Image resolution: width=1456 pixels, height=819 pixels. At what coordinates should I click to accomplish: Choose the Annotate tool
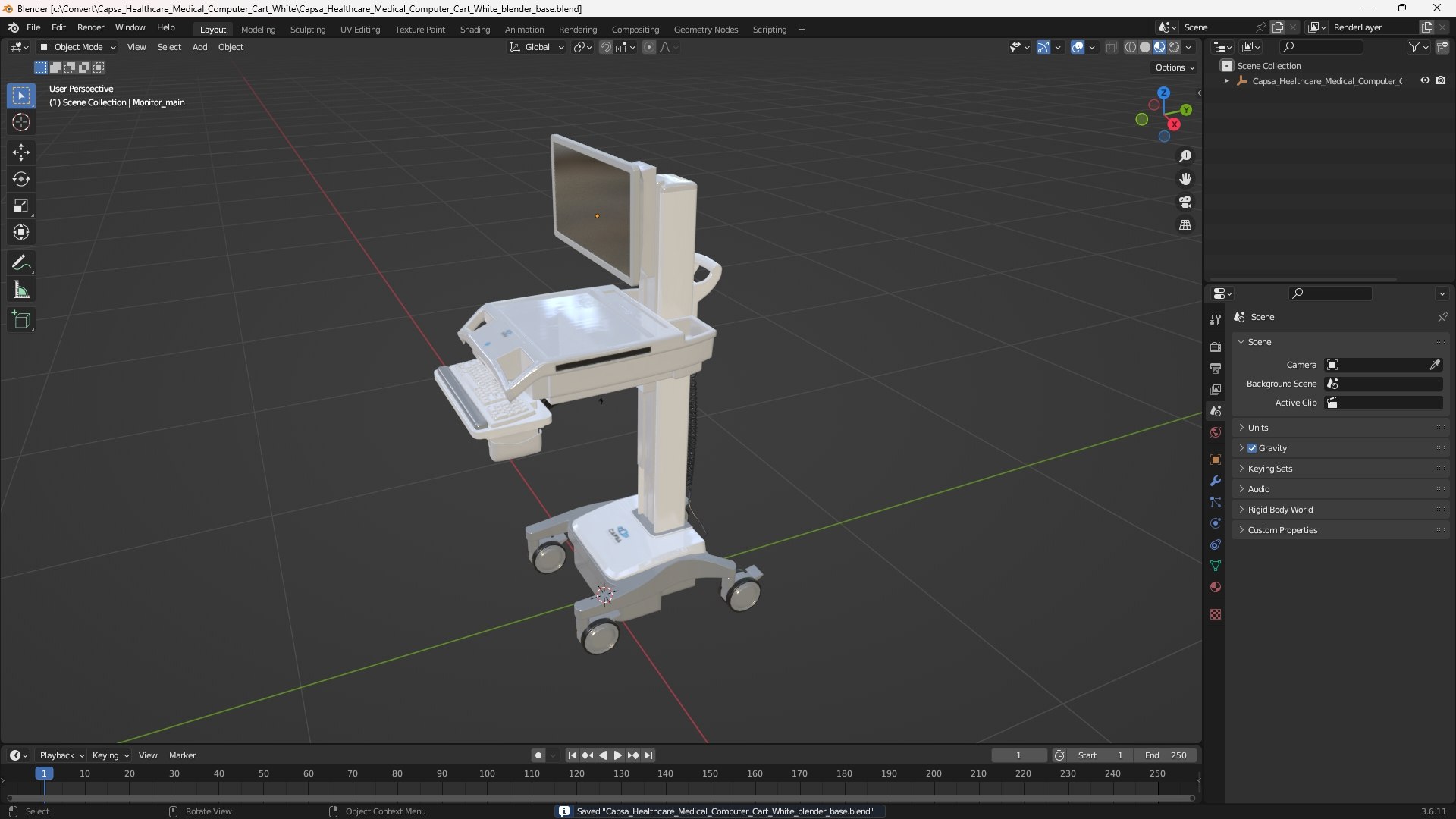(21, 263)
